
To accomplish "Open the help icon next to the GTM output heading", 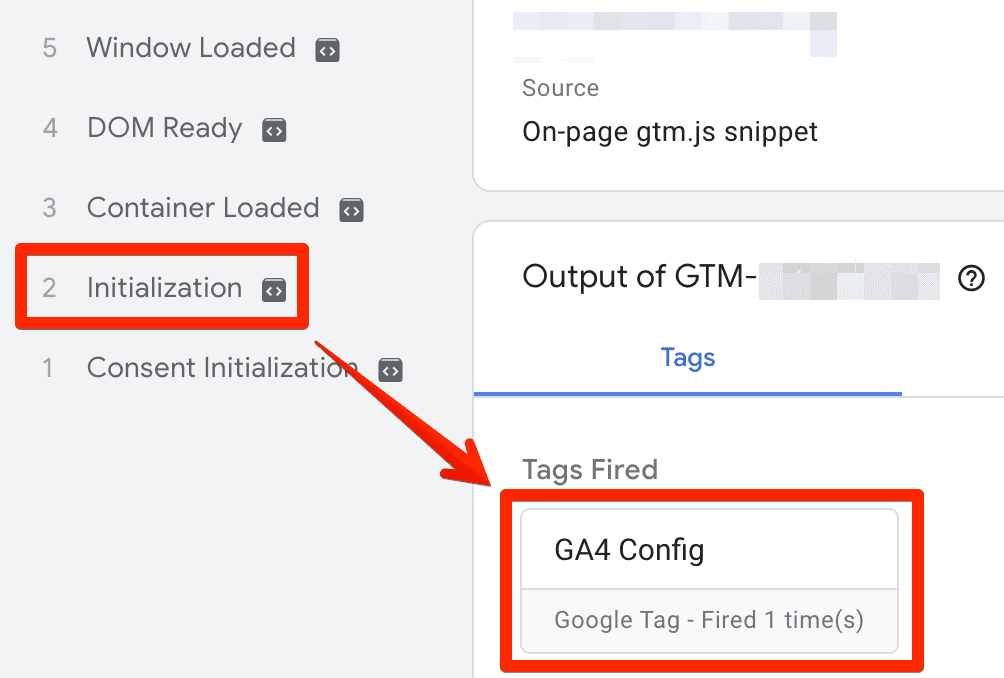I will click(971, 280).
